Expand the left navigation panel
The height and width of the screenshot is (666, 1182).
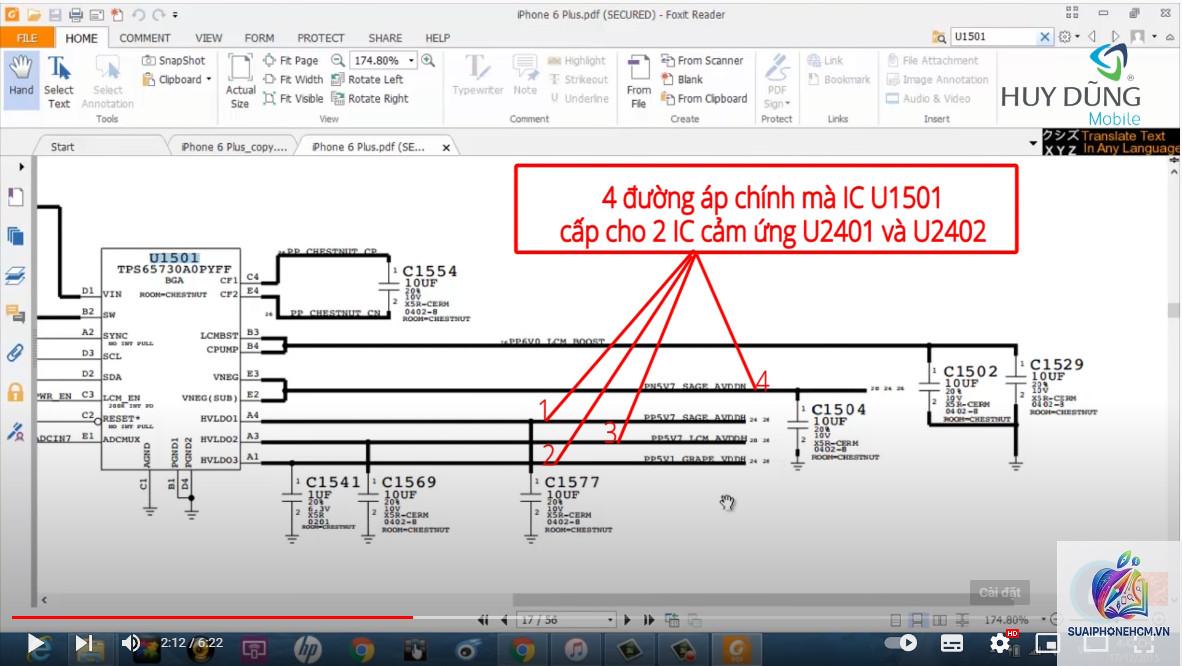pos(20,167)
